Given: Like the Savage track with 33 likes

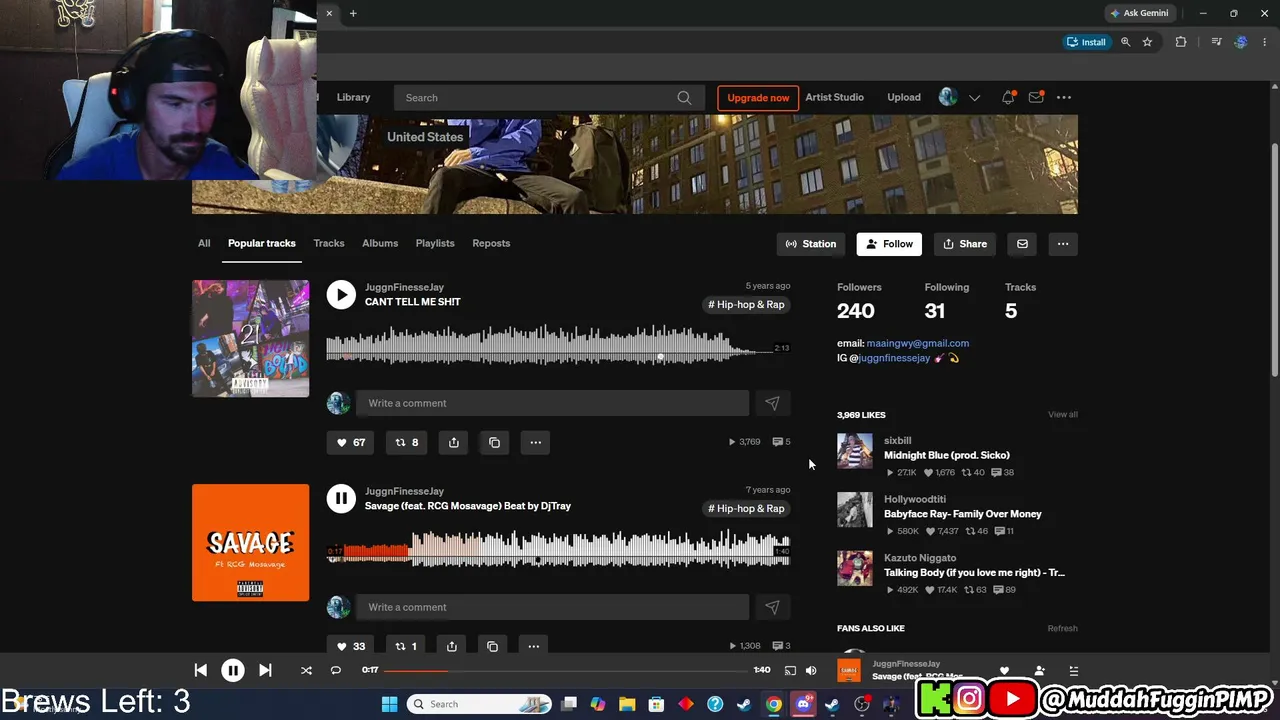Looking at the screenshot, I should coord(350,646).
